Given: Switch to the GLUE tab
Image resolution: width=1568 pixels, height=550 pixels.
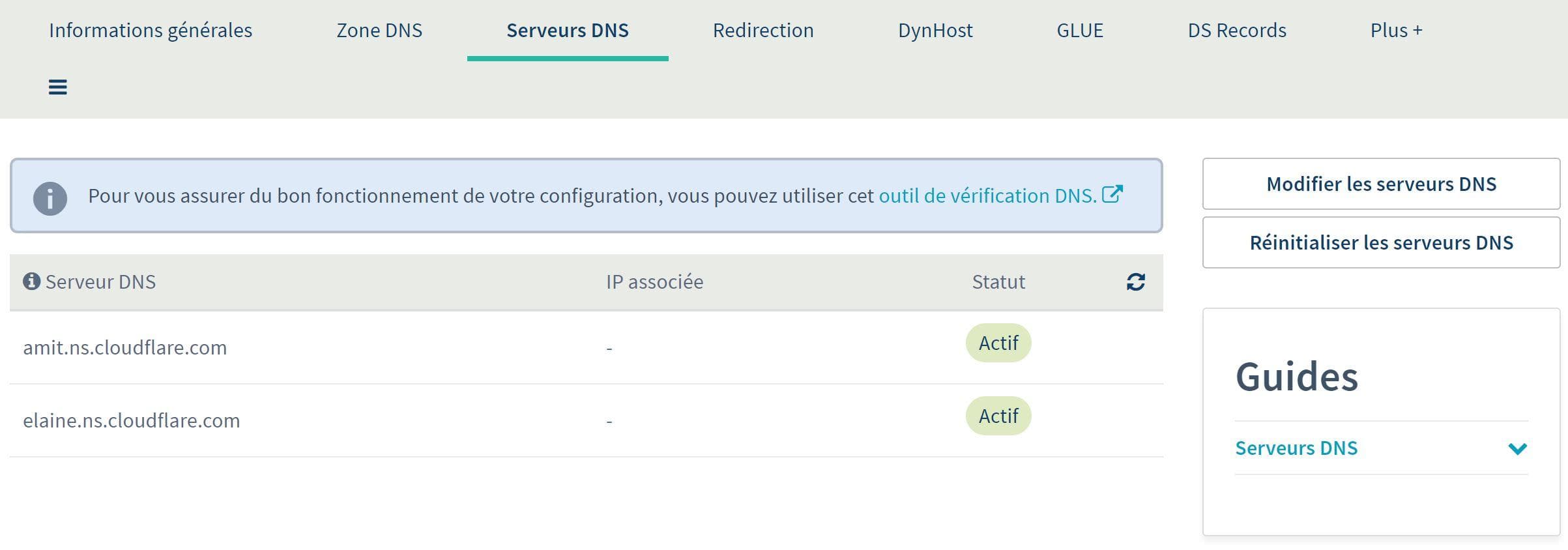Looking at the screenshot, I should coord(1080,30).
